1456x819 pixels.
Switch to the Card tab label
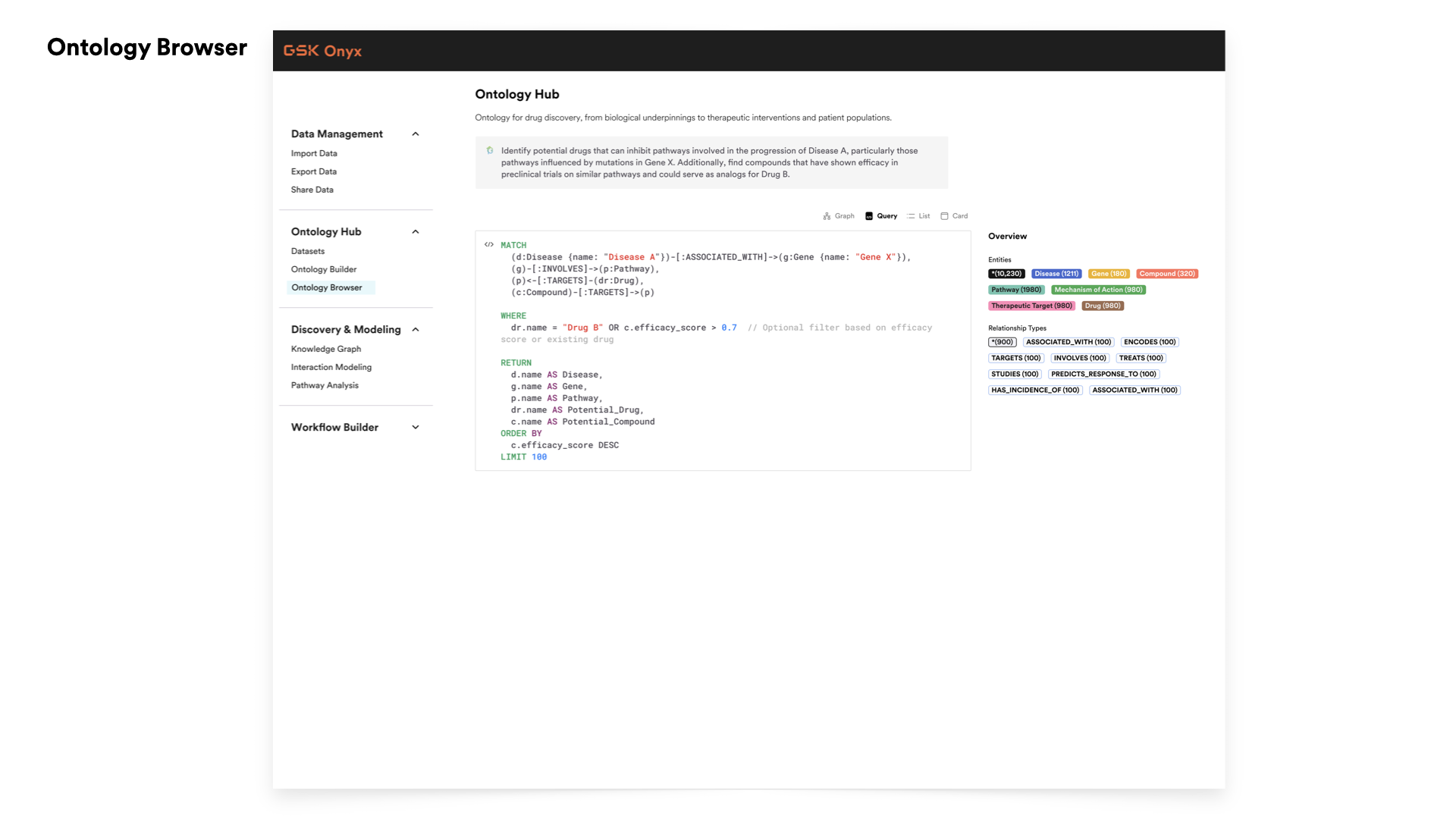tap(960, 216)
